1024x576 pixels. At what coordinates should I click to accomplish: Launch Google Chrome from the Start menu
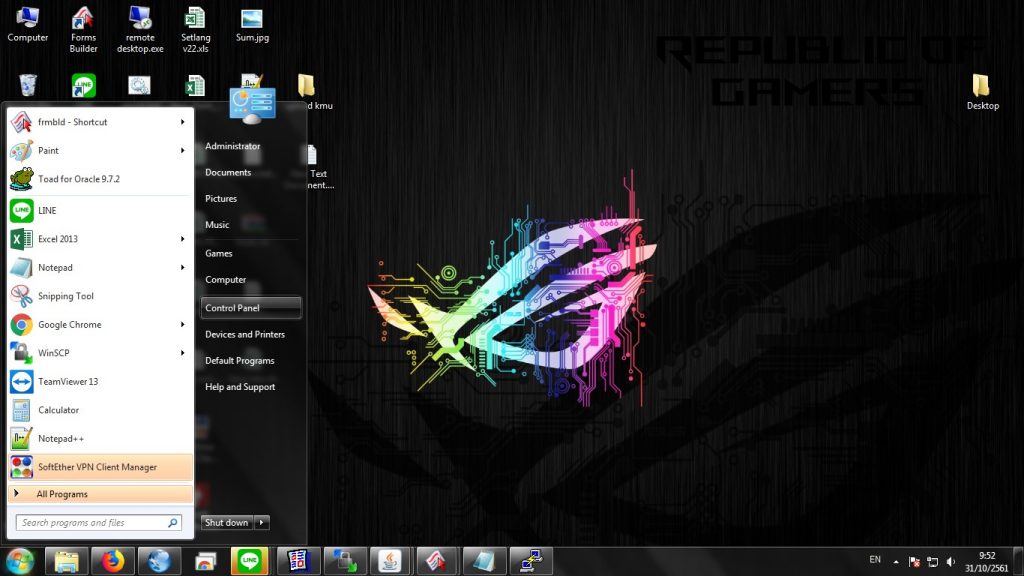[x=101, y=325]
